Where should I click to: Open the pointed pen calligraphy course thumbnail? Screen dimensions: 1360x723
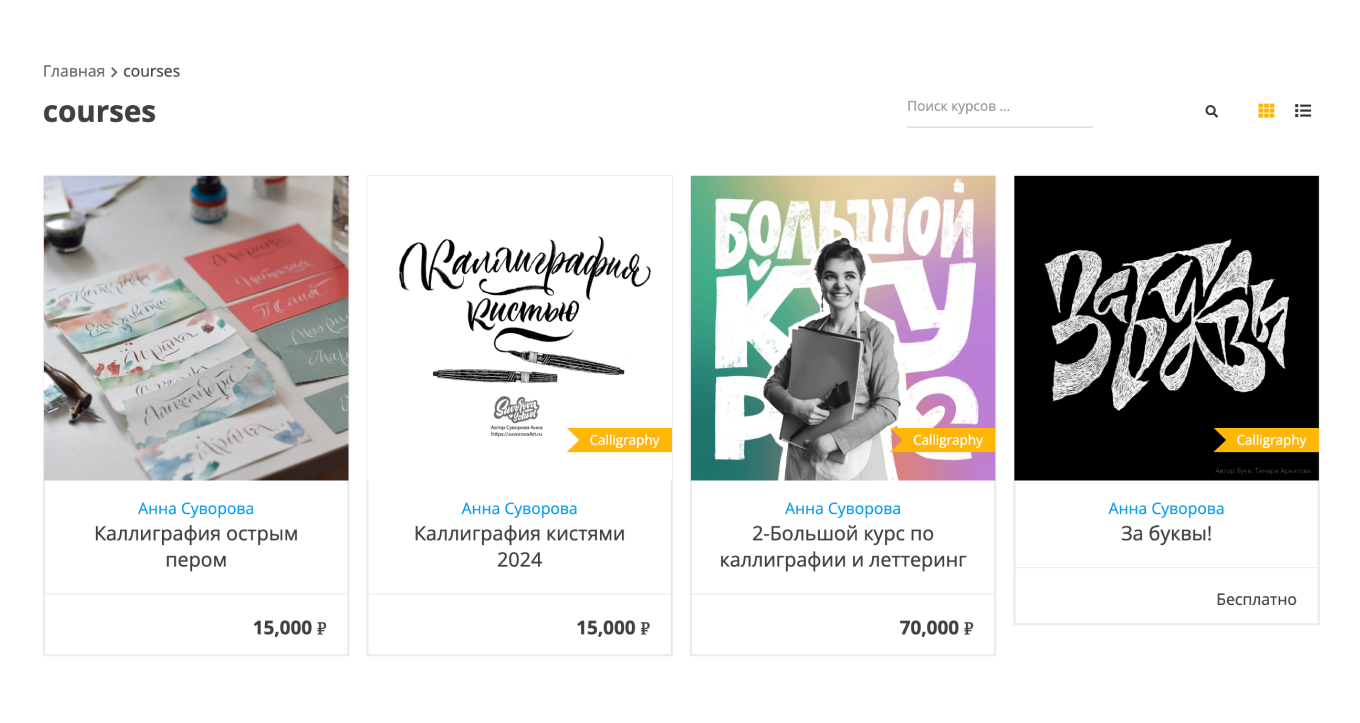pyautogui.click(x=196, y=328)
